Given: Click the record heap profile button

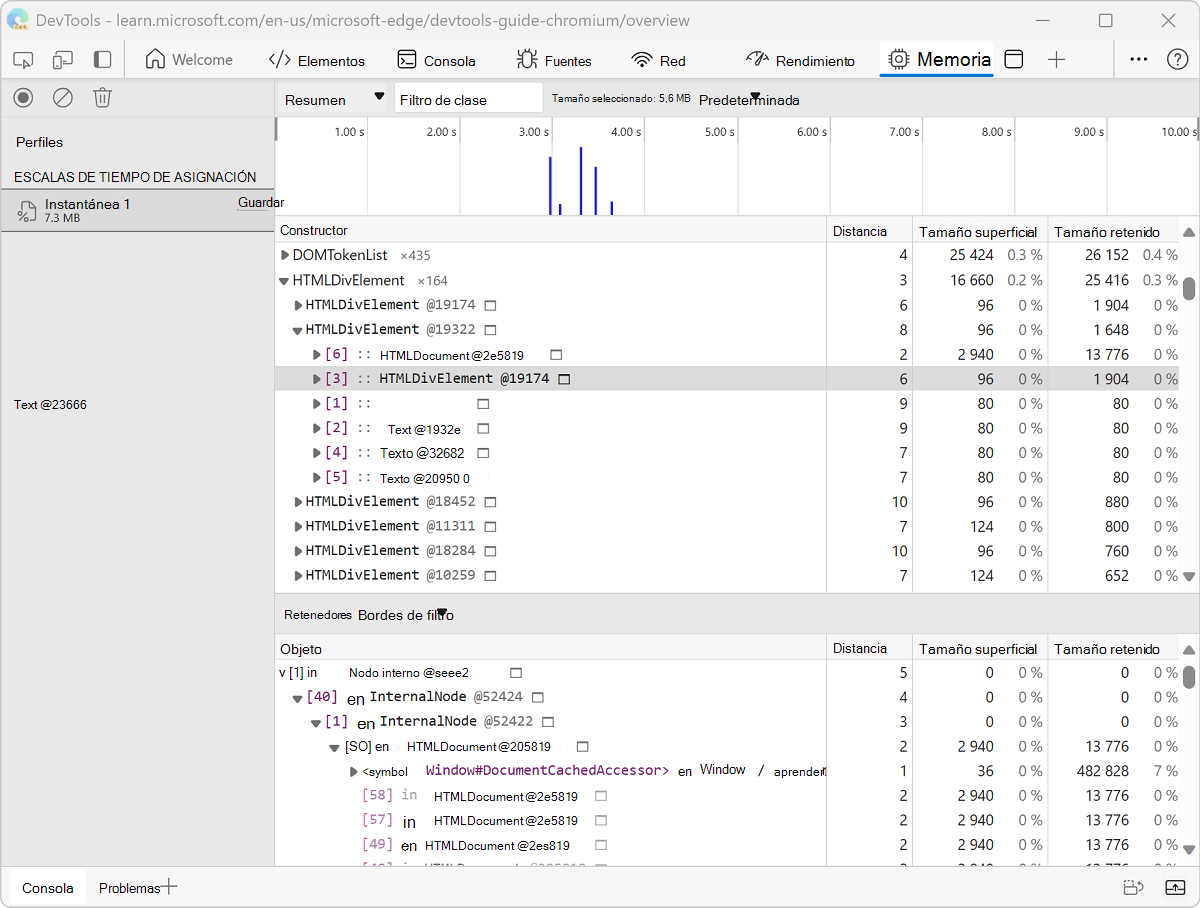Looking at the screenshot, I should pos(24,97).
